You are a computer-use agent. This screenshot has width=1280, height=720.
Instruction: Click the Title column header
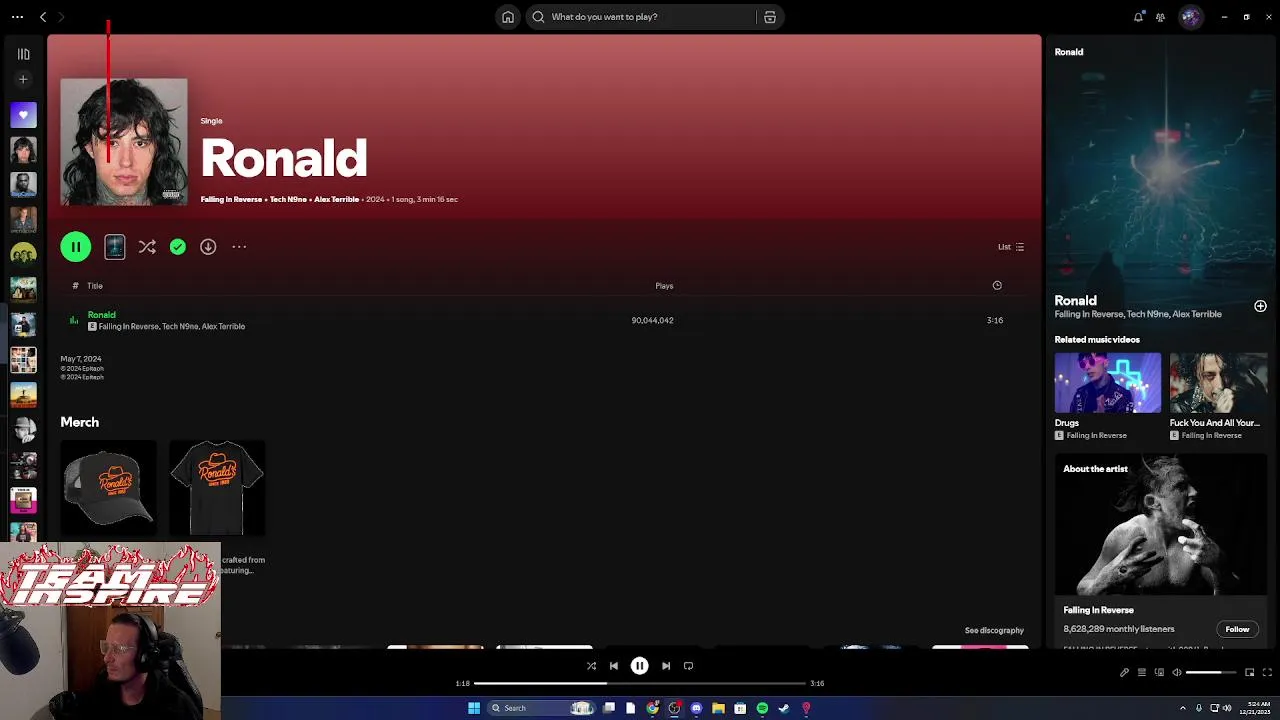(x=95, y=286)
